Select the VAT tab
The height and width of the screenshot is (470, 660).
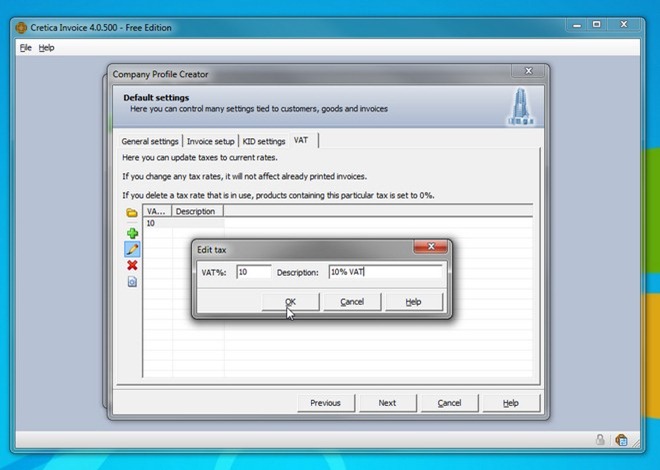point(301,140)
